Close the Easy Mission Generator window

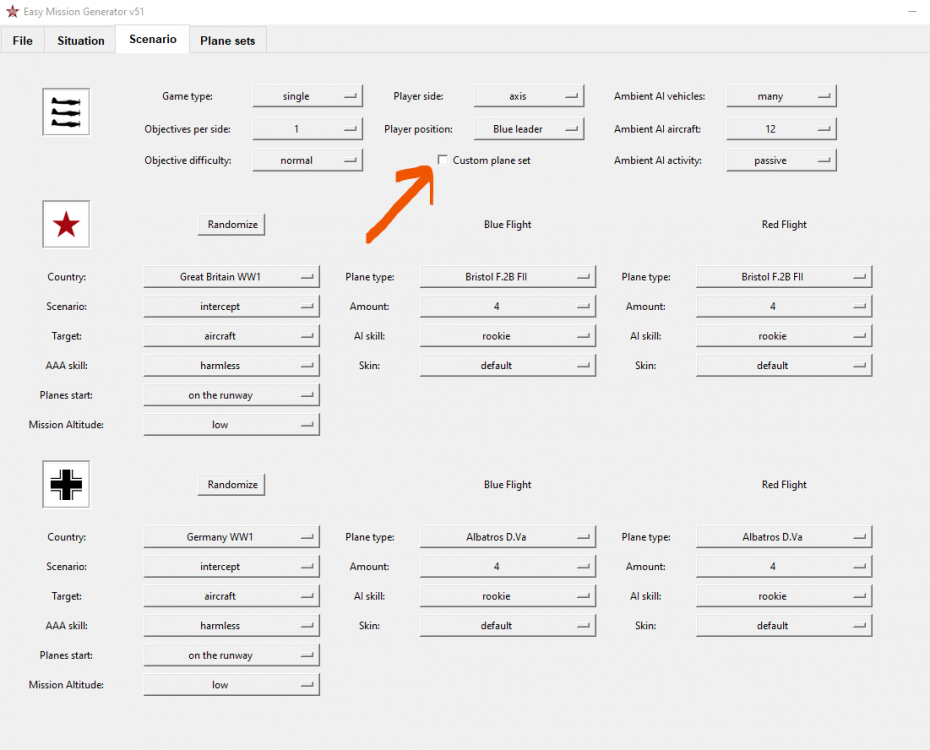point(907,11)
